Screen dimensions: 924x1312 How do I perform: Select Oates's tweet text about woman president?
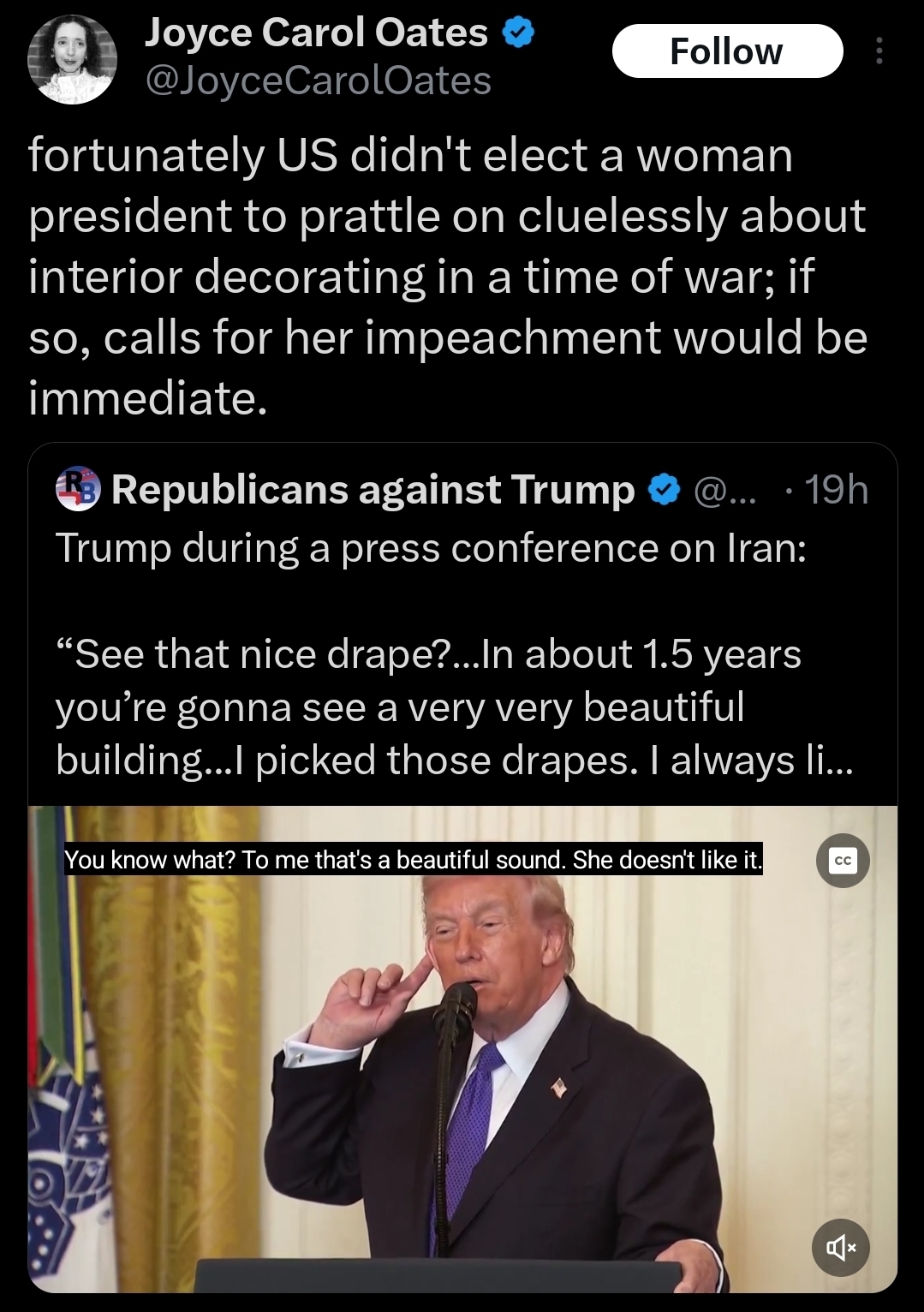[x=447, y=277]
